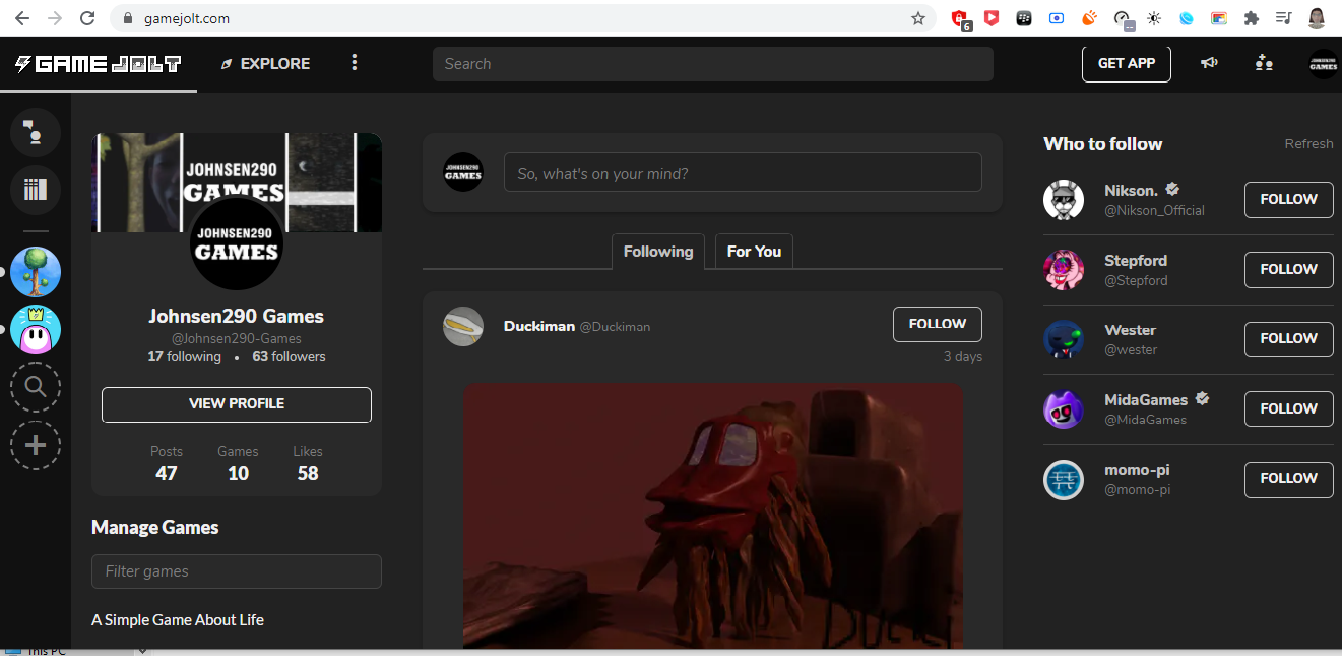Viewport: 1342px width, 656px height.
Task: Click Wester's avatar
Action: [1063, 339]
